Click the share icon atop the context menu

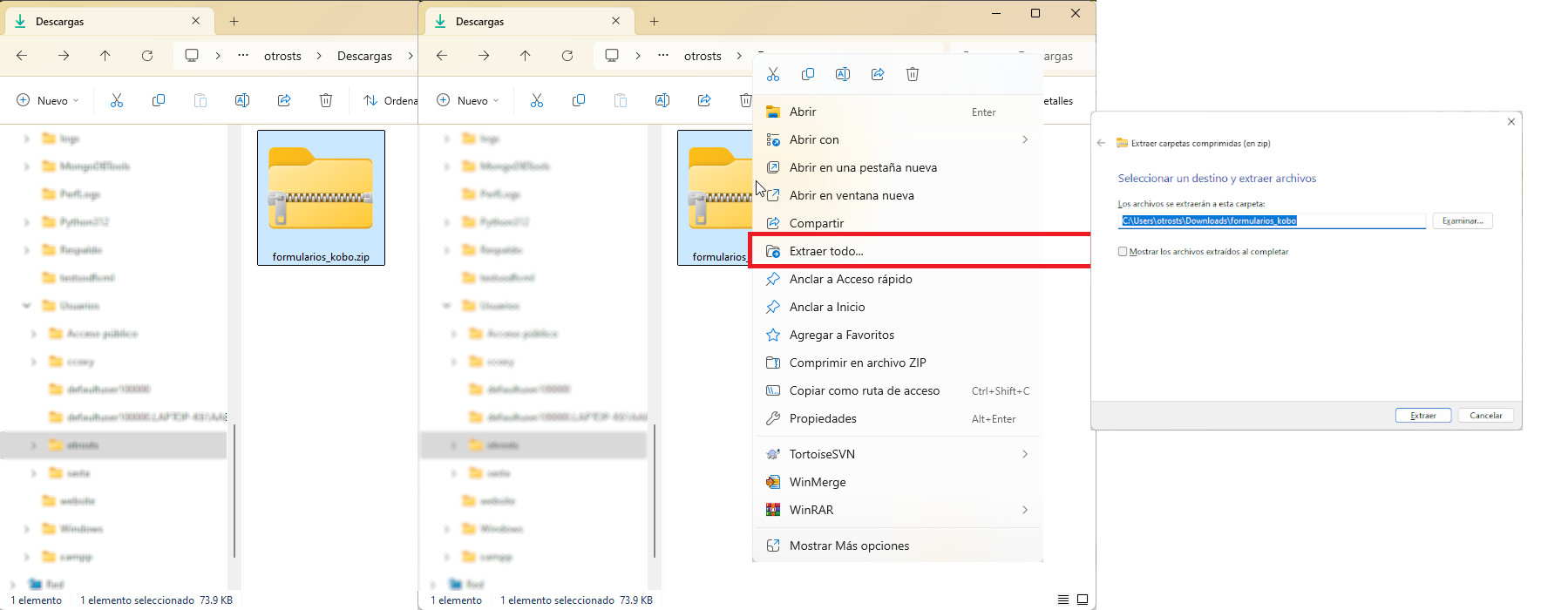coord(878,74)
